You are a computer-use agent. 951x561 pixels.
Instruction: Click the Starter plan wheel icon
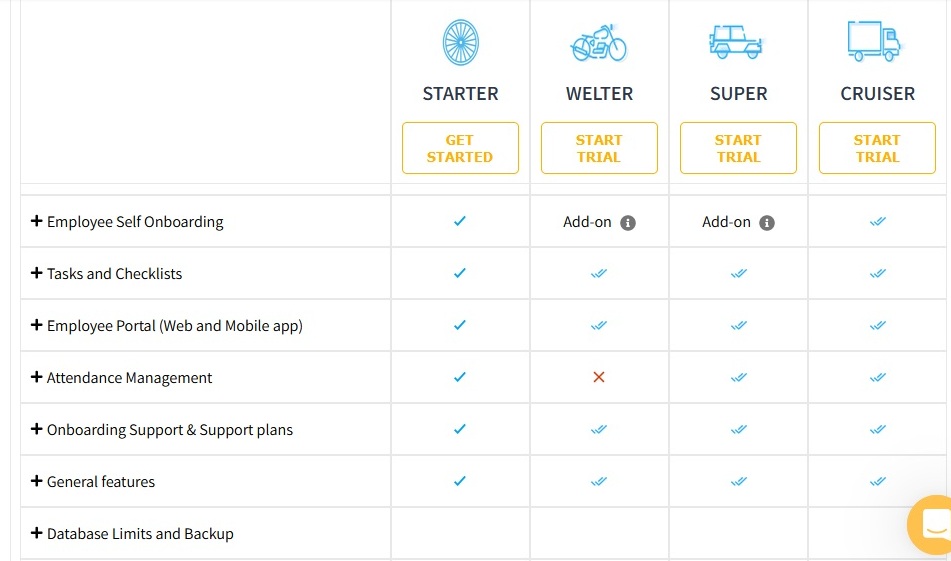click(x=460, y=43)
